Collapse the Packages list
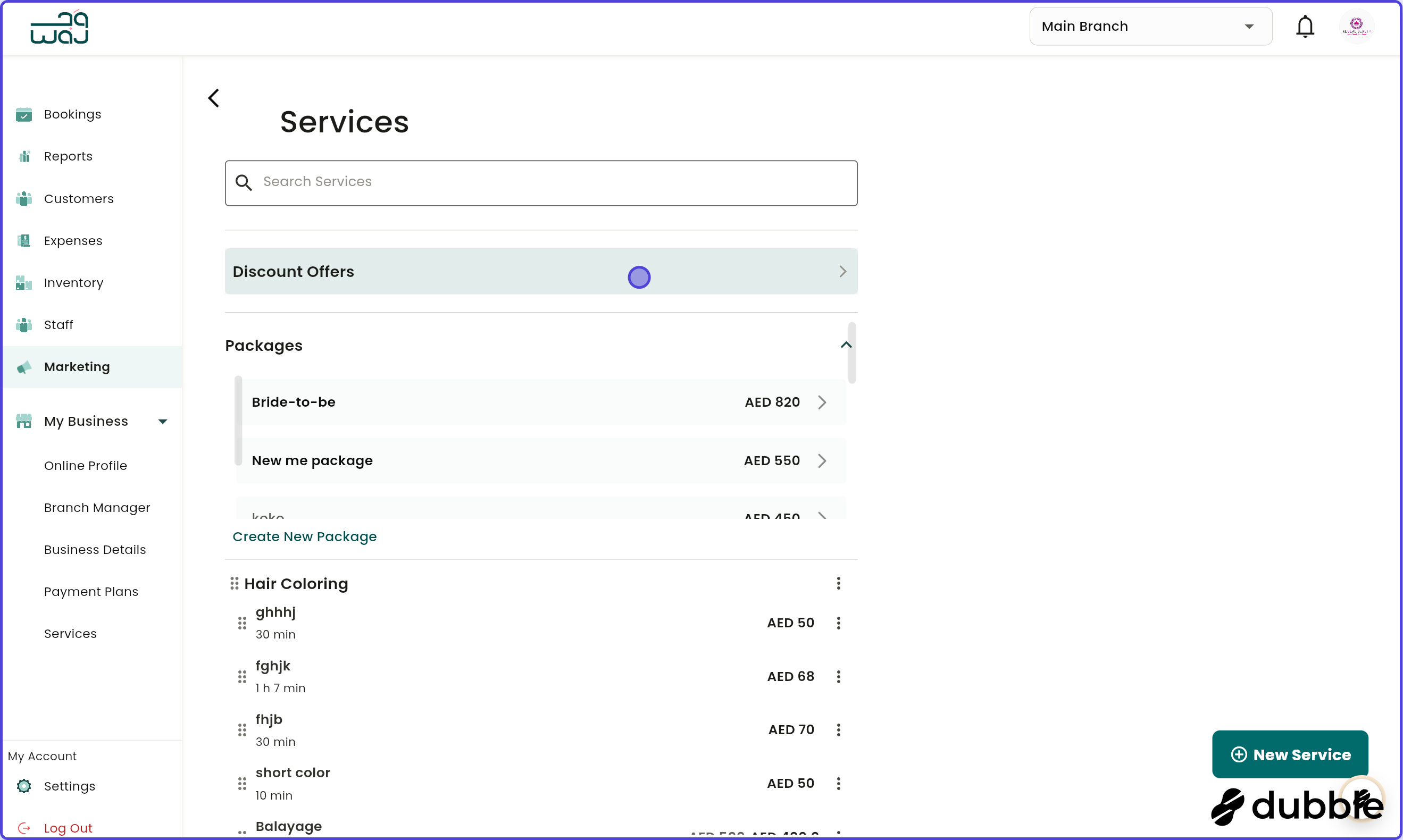This screenshot has height=840, width=1403. (x=846, y=345)
